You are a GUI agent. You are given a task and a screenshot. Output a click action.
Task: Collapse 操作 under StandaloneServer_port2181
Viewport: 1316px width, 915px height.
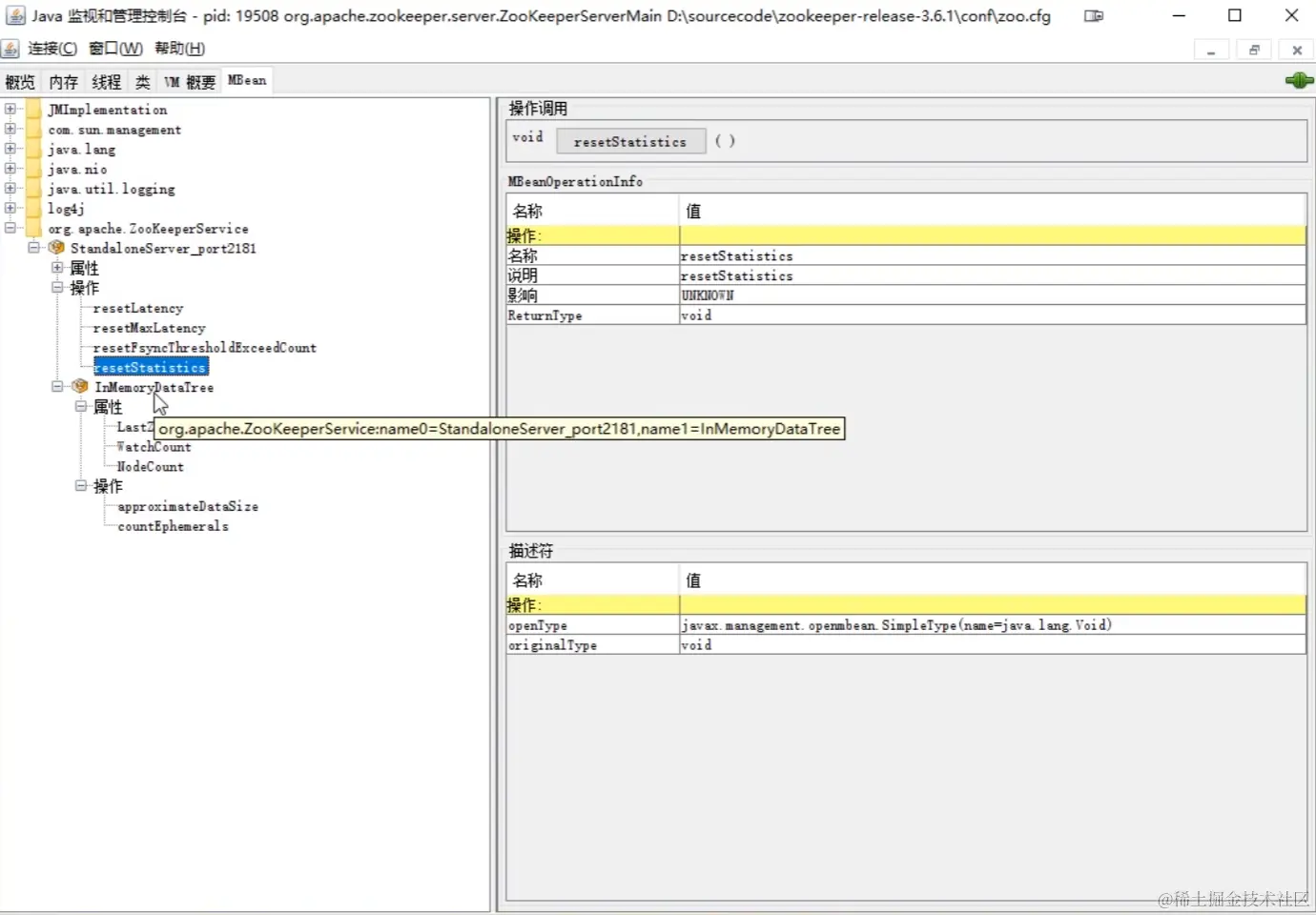(57, 287)
